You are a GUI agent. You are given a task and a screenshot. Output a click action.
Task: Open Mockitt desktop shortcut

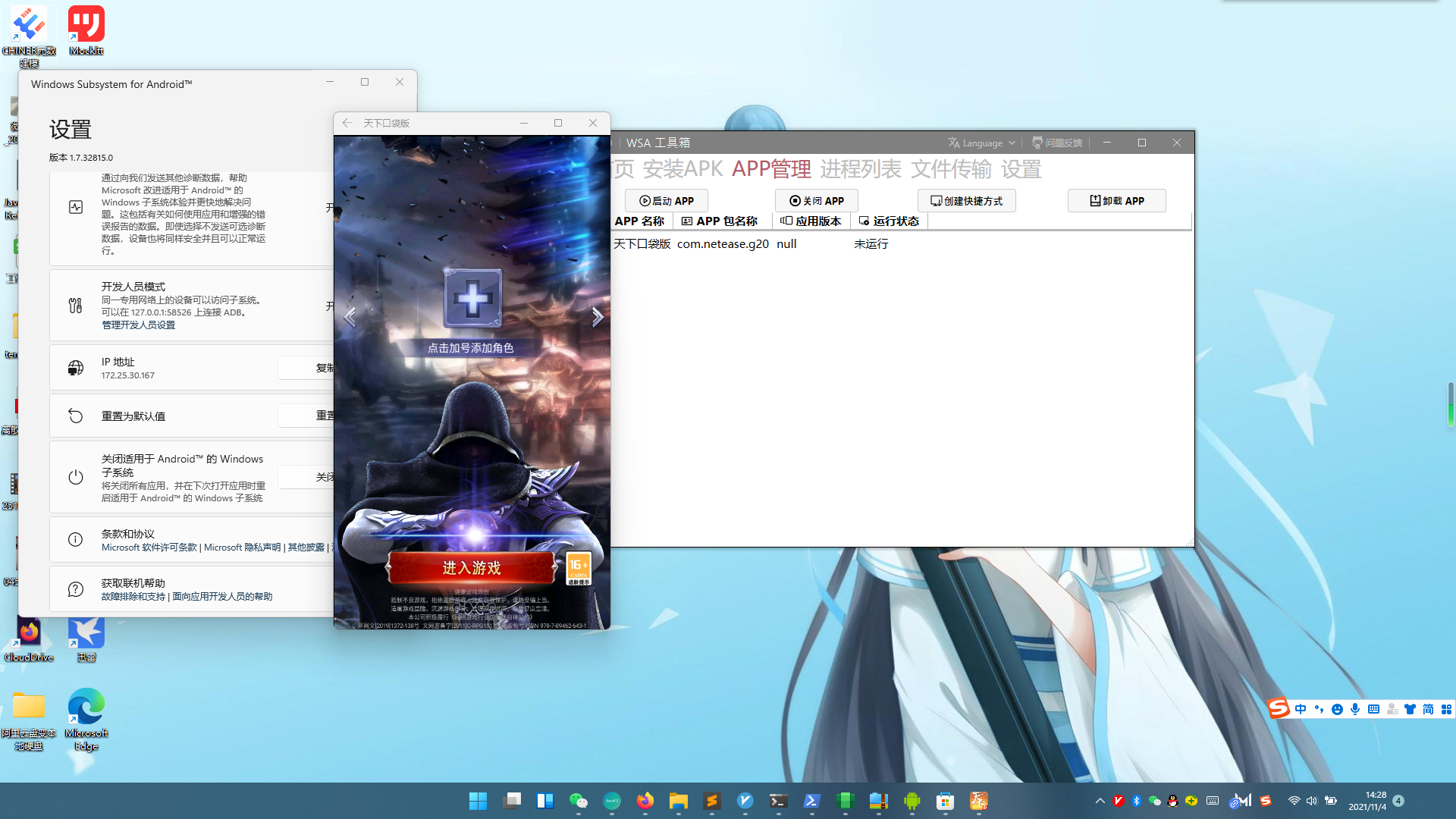pos(86,30)
